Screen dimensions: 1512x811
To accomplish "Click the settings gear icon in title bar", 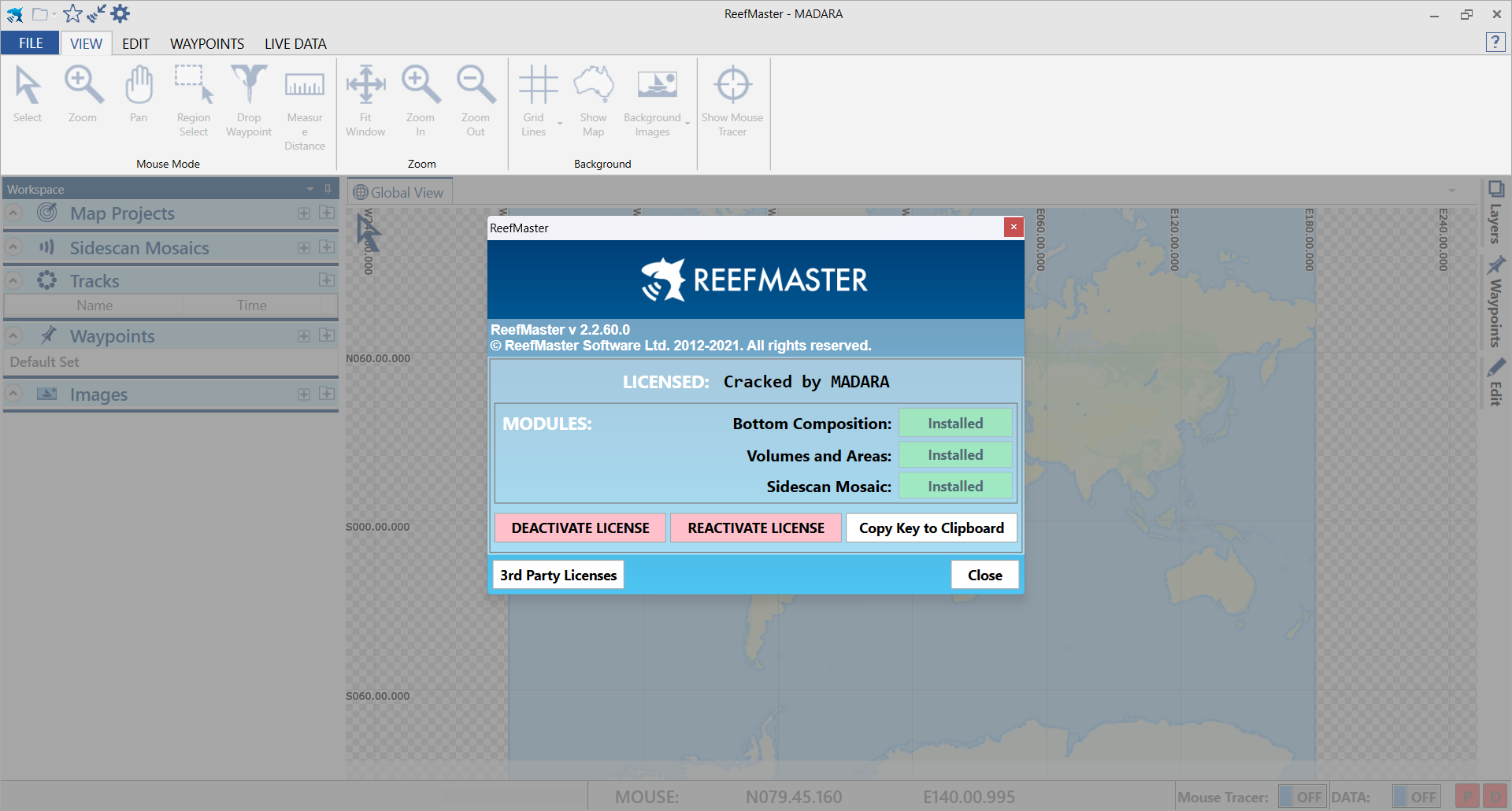I will pyautogui.click(x=120, y=13).
